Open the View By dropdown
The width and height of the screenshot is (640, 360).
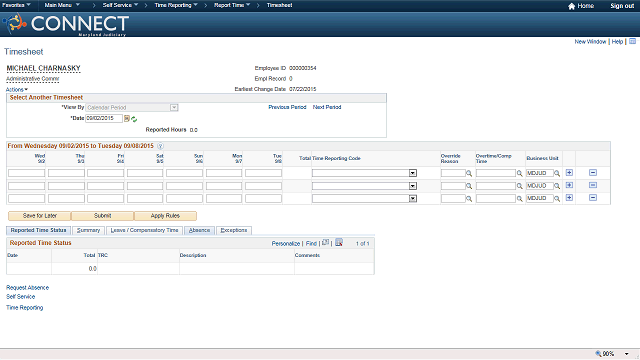(174, 107)
